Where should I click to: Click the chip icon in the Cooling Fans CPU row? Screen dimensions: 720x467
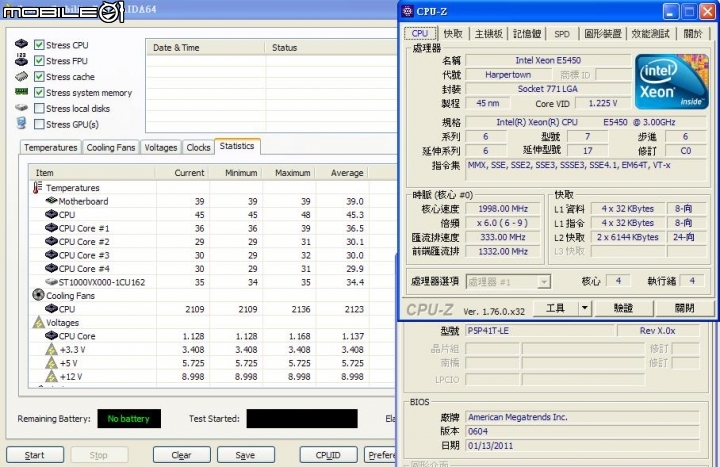(x=51, y=309)
